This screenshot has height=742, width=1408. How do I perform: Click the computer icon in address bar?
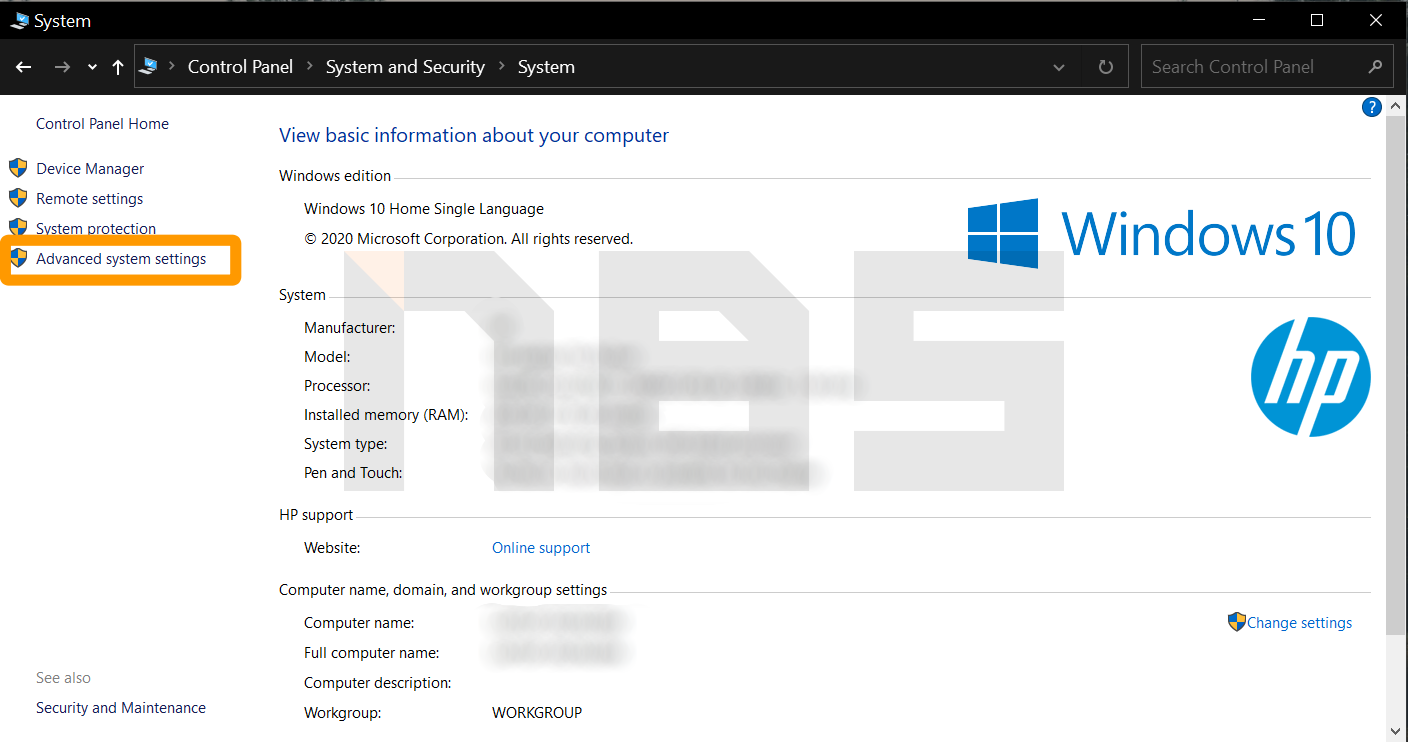(x=149, y=66)
